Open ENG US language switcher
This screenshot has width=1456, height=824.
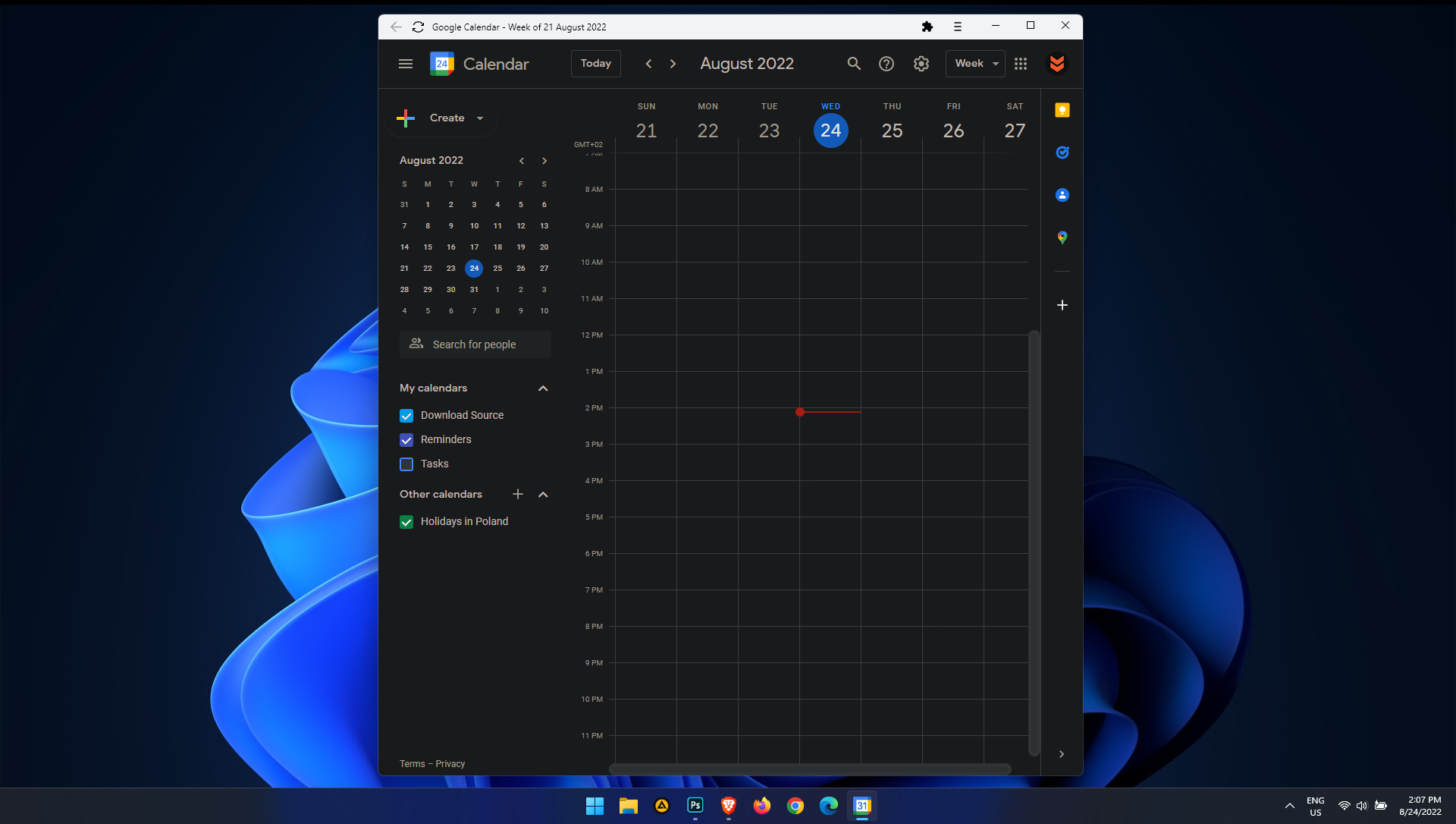1316,806
